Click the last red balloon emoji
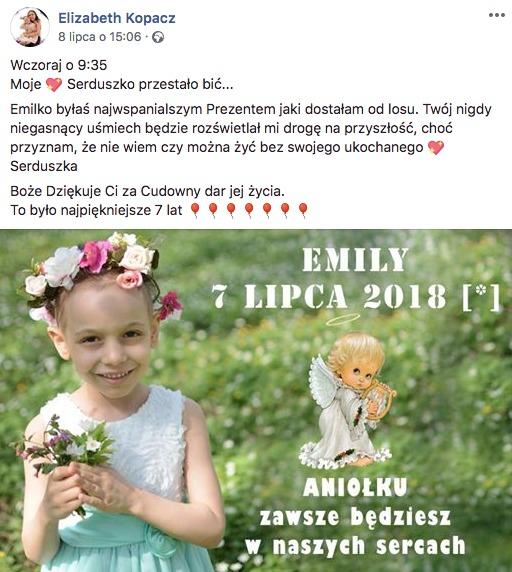512x572 pixels. pyautogui.click(x=303, y=210)
